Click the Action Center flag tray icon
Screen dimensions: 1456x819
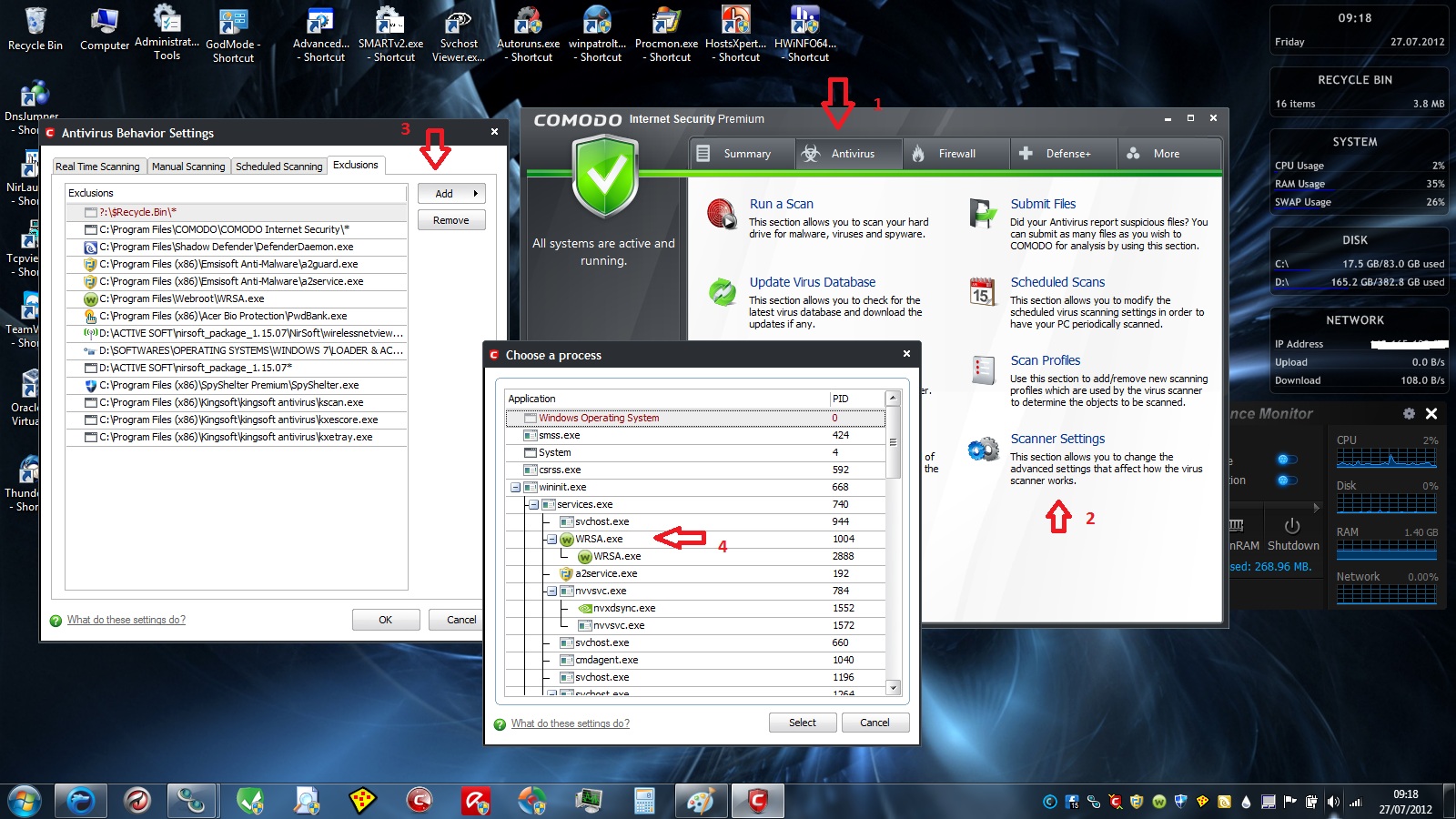(1289, 802)
